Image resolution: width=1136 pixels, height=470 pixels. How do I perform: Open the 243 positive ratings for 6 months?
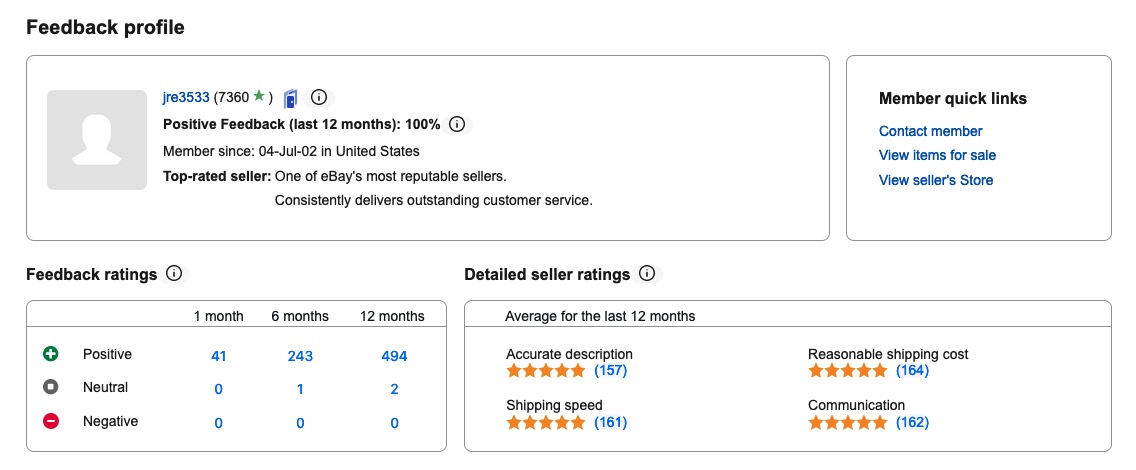click(x=300, y=355)
